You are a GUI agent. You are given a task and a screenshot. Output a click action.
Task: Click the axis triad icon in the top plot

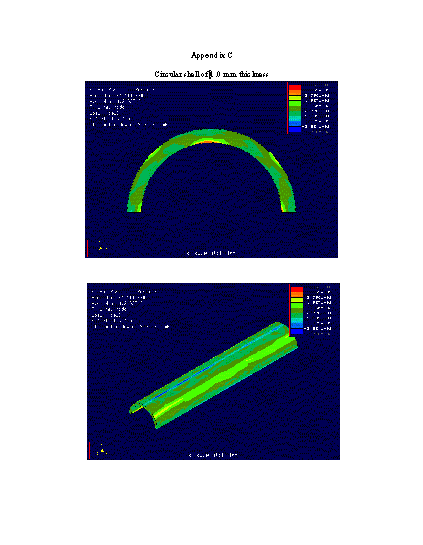tap(100, 246)
